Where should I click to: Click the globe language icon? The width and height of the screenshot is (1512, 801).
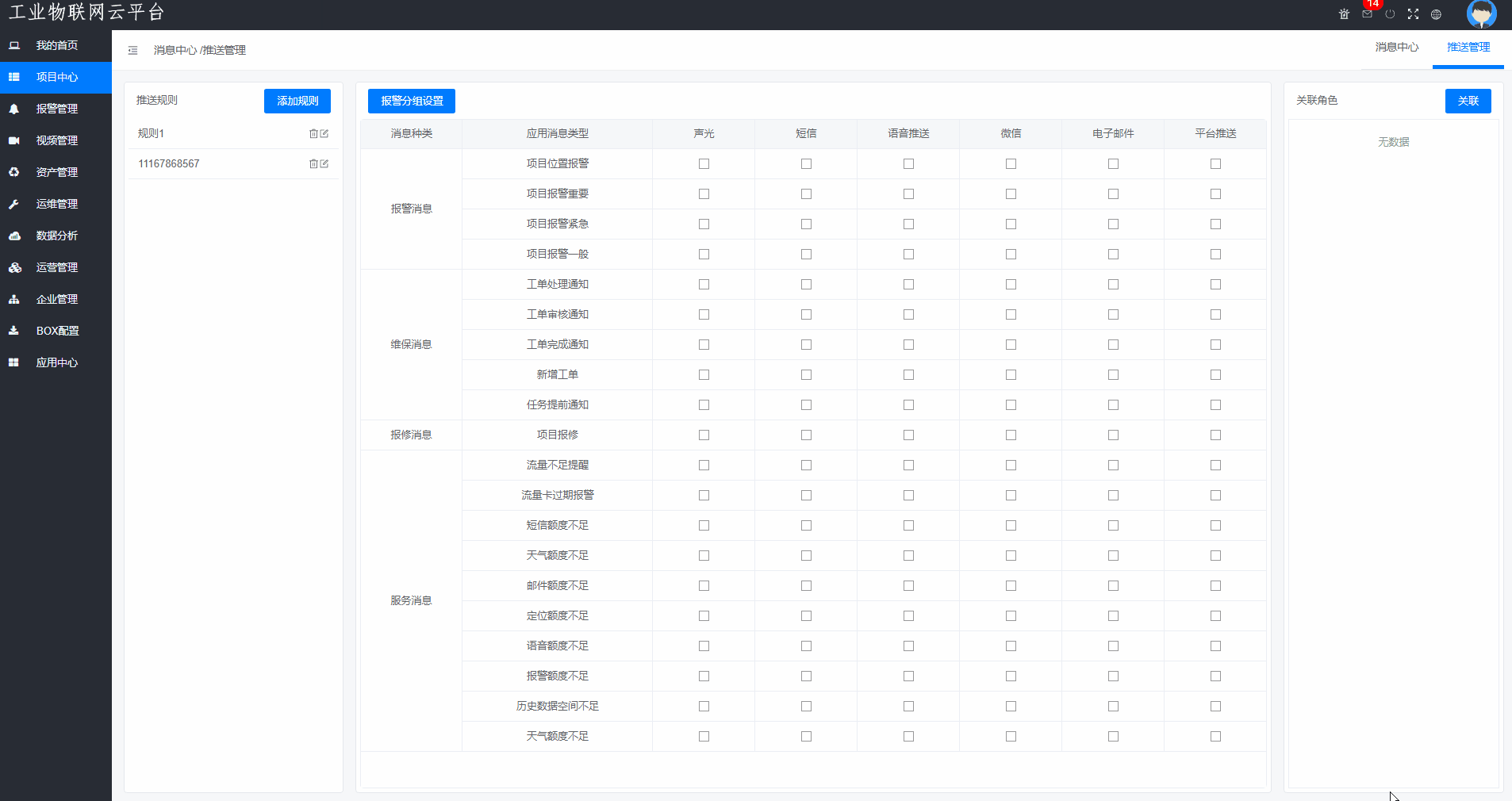coord(1436,14)
